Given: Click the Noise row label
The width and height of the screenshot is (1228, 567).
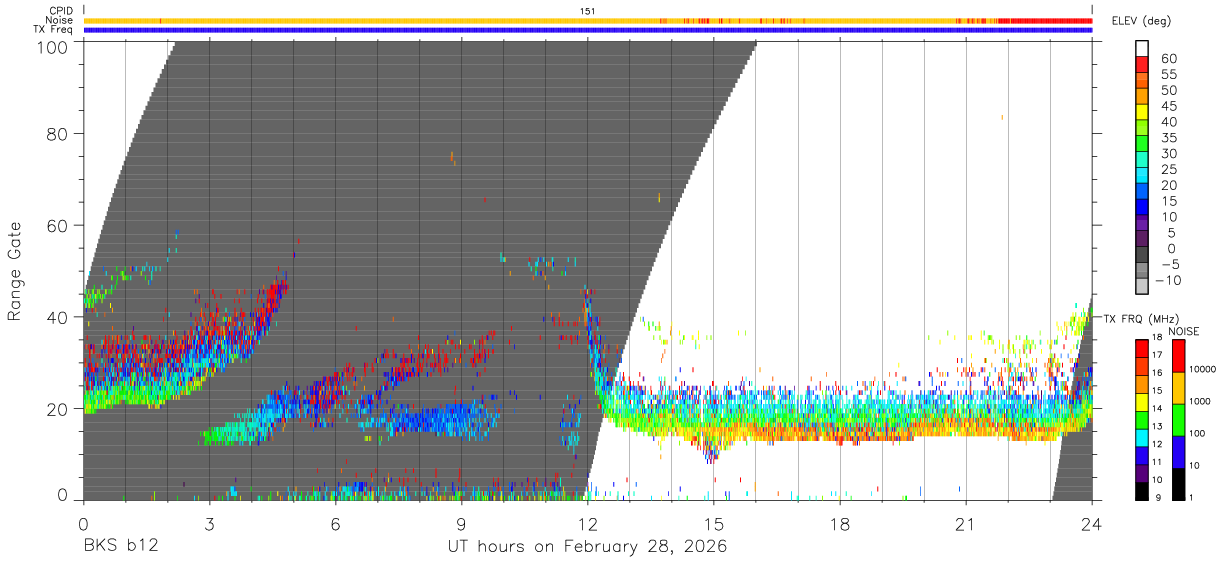Looking at the screenshot, I should (x=59, y=20).
